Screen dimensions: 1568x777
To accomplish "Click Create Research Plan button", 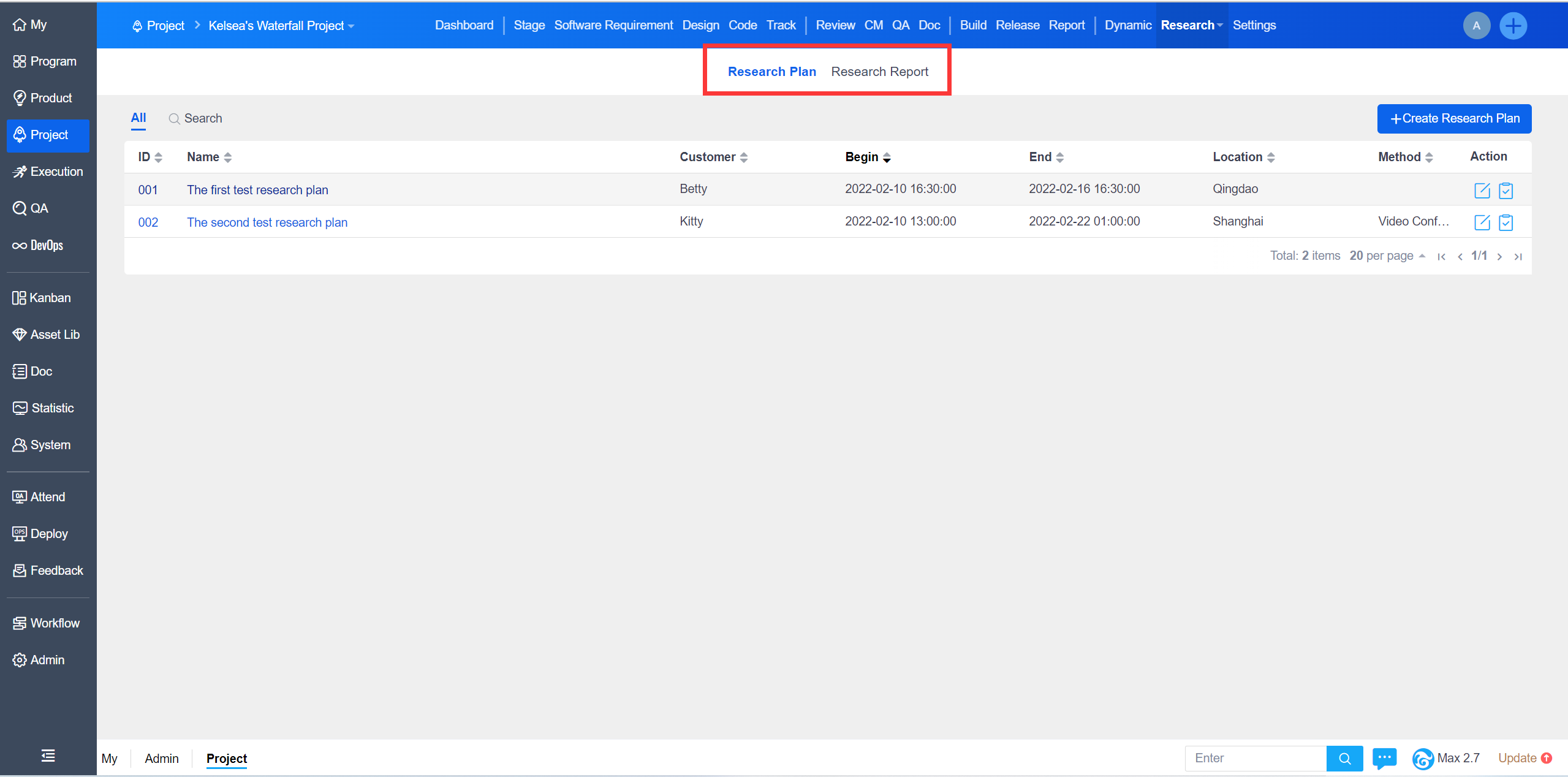I will [x=1453, y=118].
